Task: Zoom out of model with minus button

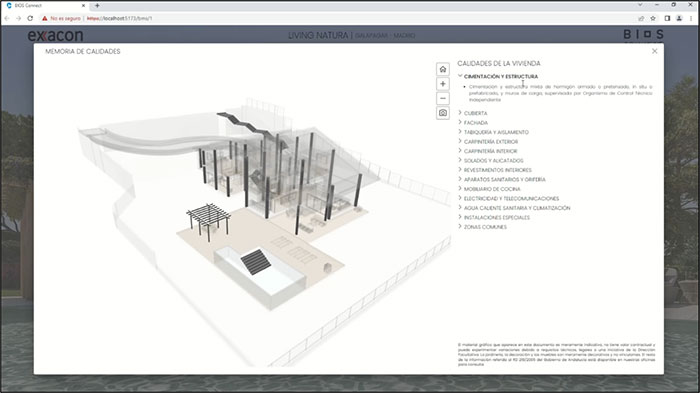Action: click(442, 98)
